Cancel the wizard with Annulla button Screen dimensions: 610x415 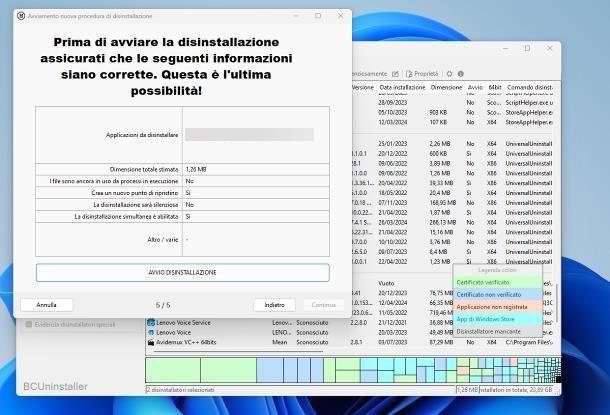[46, 305]
